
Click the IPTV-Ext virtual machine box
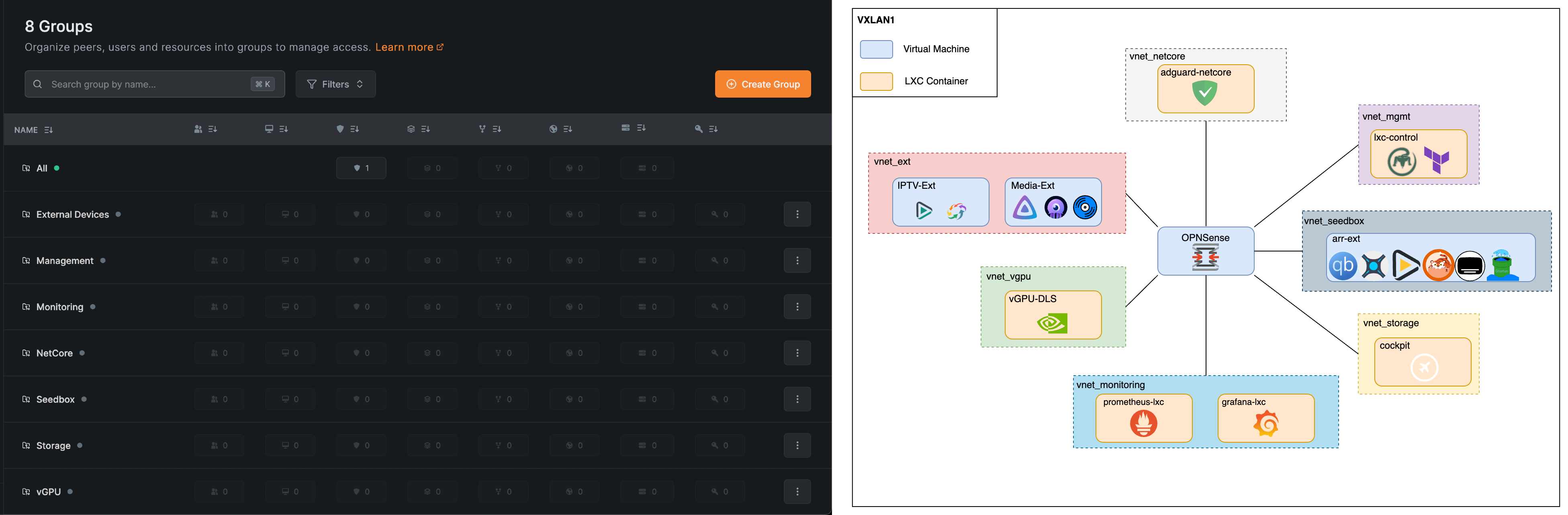click(x=940, y=202)
